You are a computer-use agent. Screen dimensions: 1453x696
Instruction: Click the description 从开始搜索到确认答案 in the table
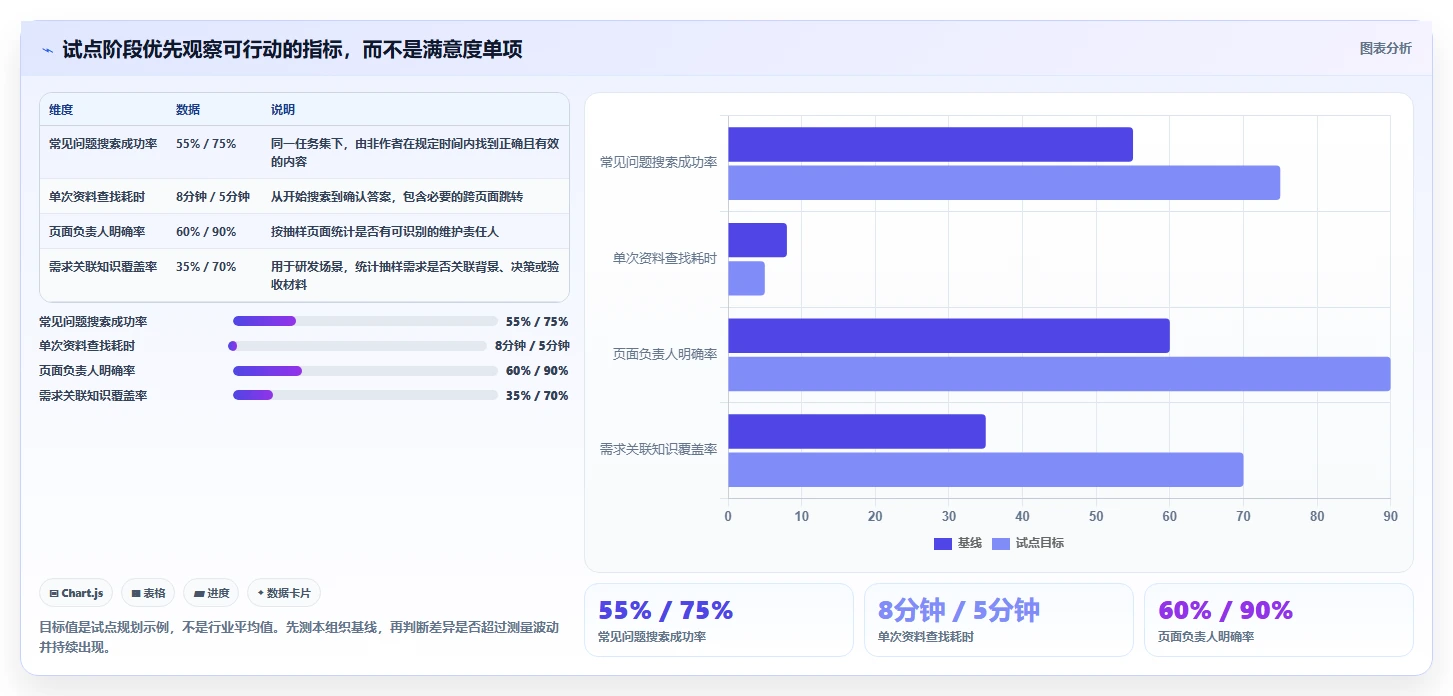coord(397,197)
